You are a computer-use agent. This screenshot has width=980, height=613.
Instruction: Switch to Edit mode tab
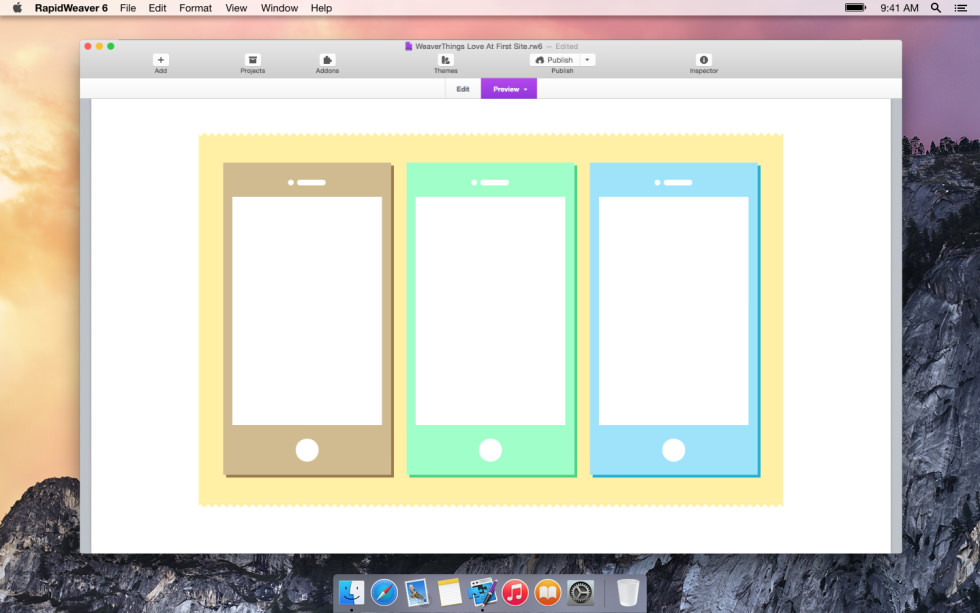[463, 89]
